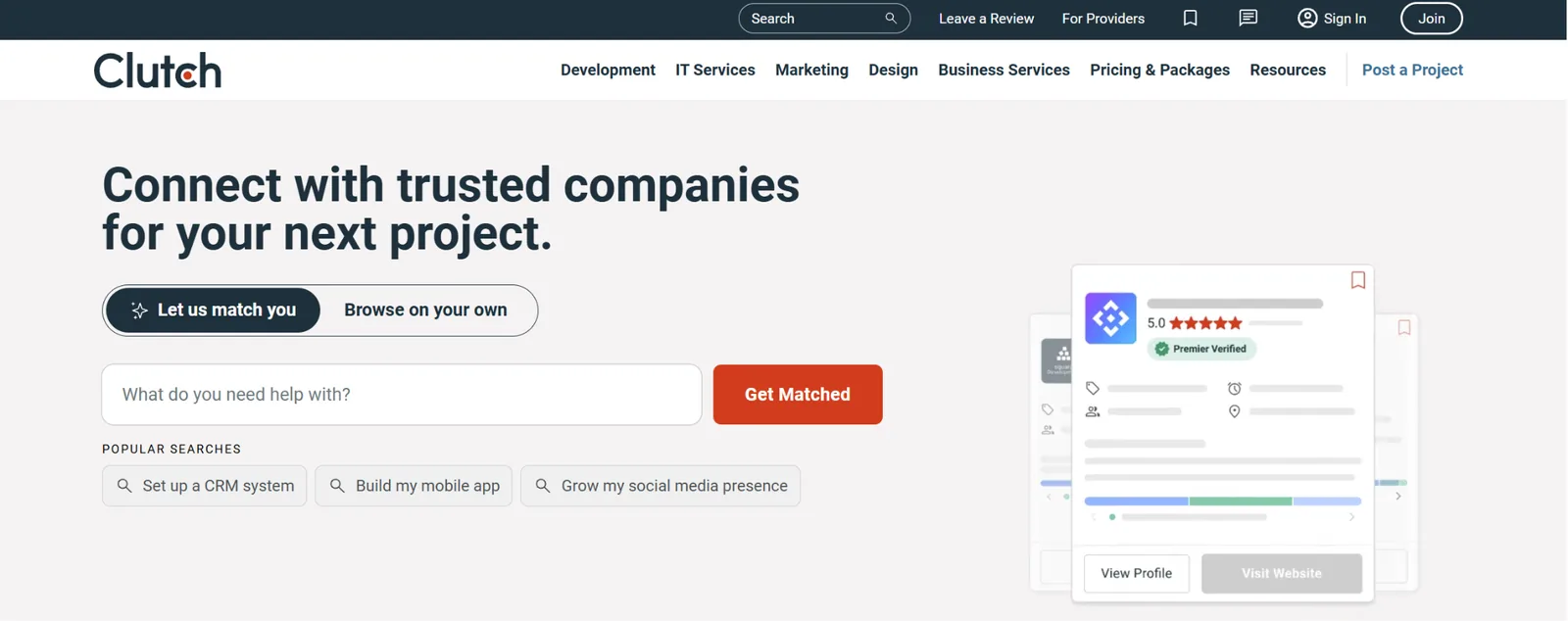Click left chevron arrow on profile card
1568x621 pixels.
pos(1094,517)
